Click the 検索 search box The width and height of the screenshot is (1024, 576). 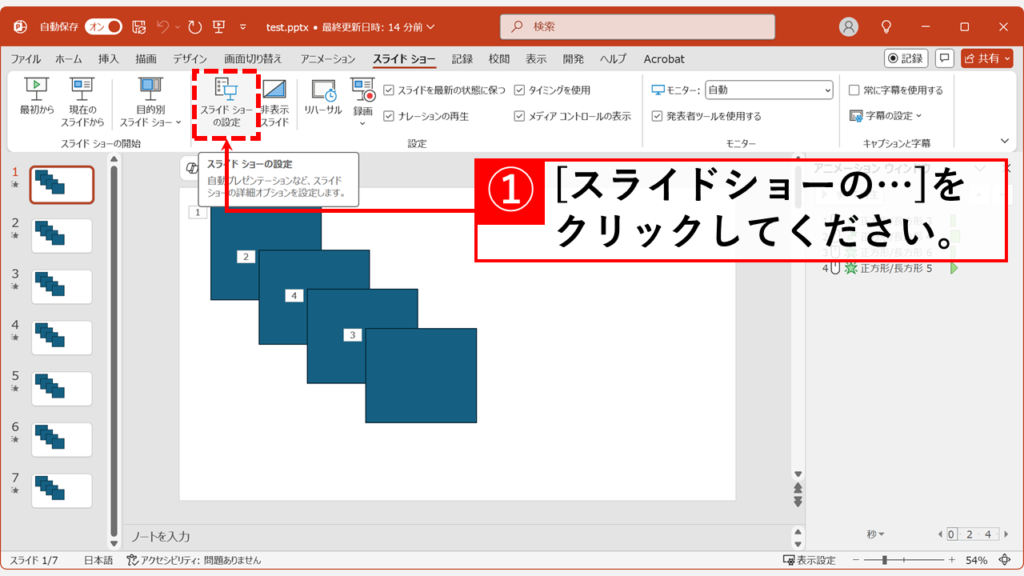point(637,27)
